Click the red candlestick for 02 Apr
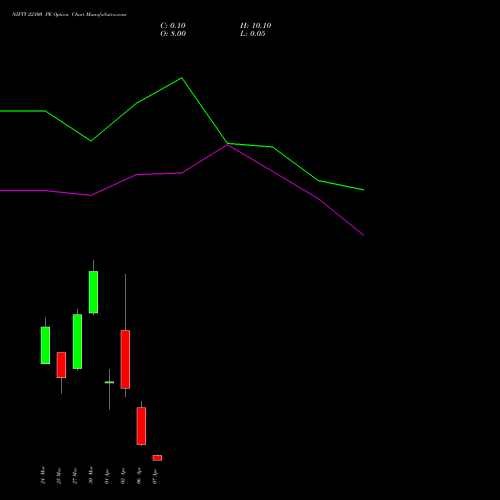500x500 pixels. [x=125, y=359]
